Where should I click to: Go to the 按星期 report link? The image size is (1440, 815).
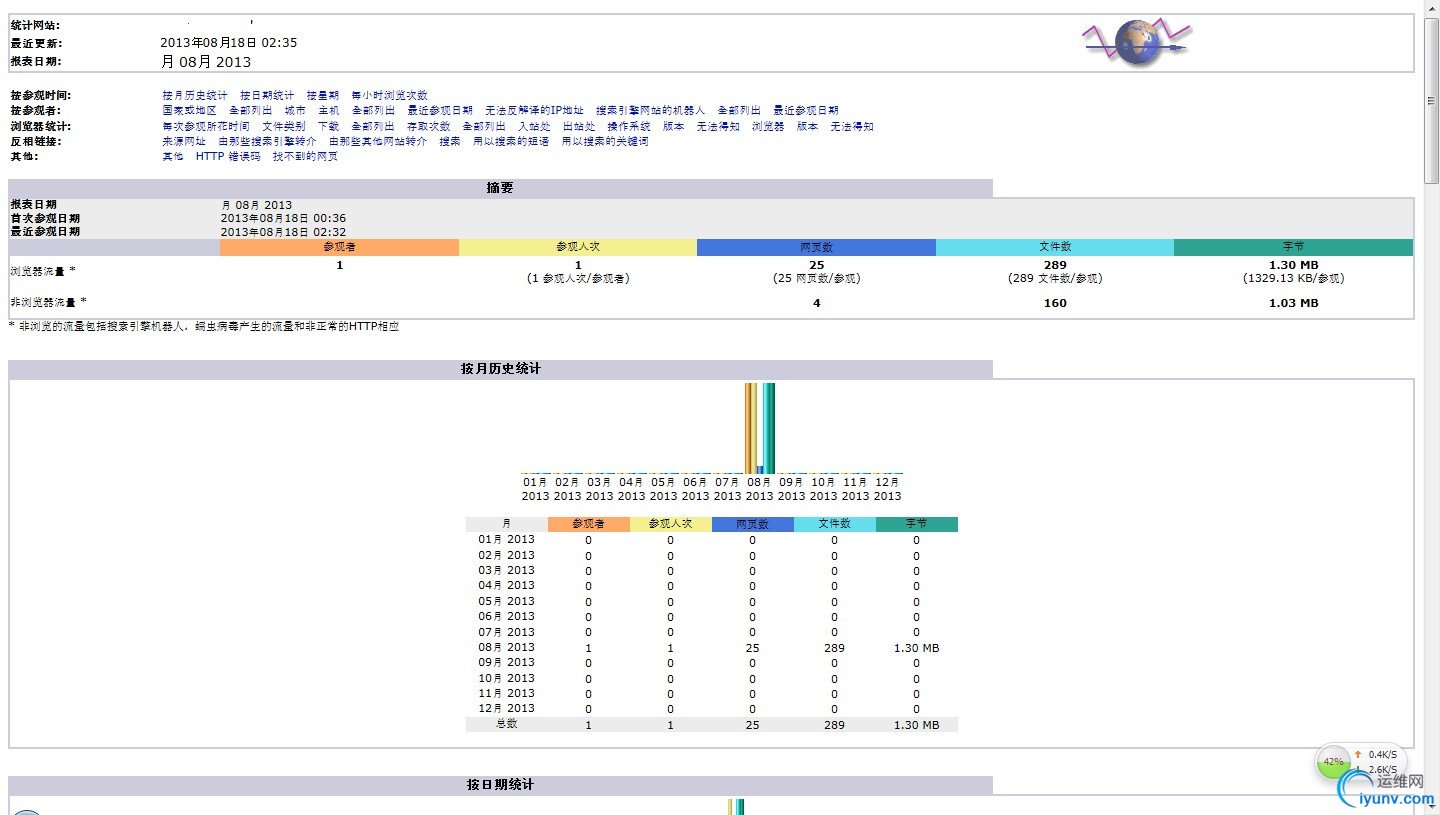pyautogui.click(x=323, y=96)
